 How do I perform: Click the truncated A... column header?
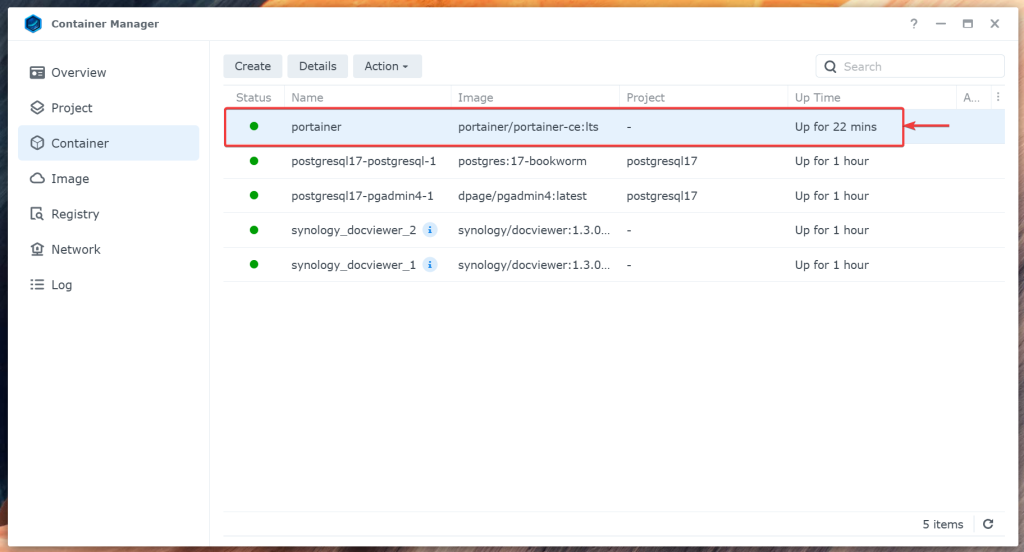[x=971, y=97]
